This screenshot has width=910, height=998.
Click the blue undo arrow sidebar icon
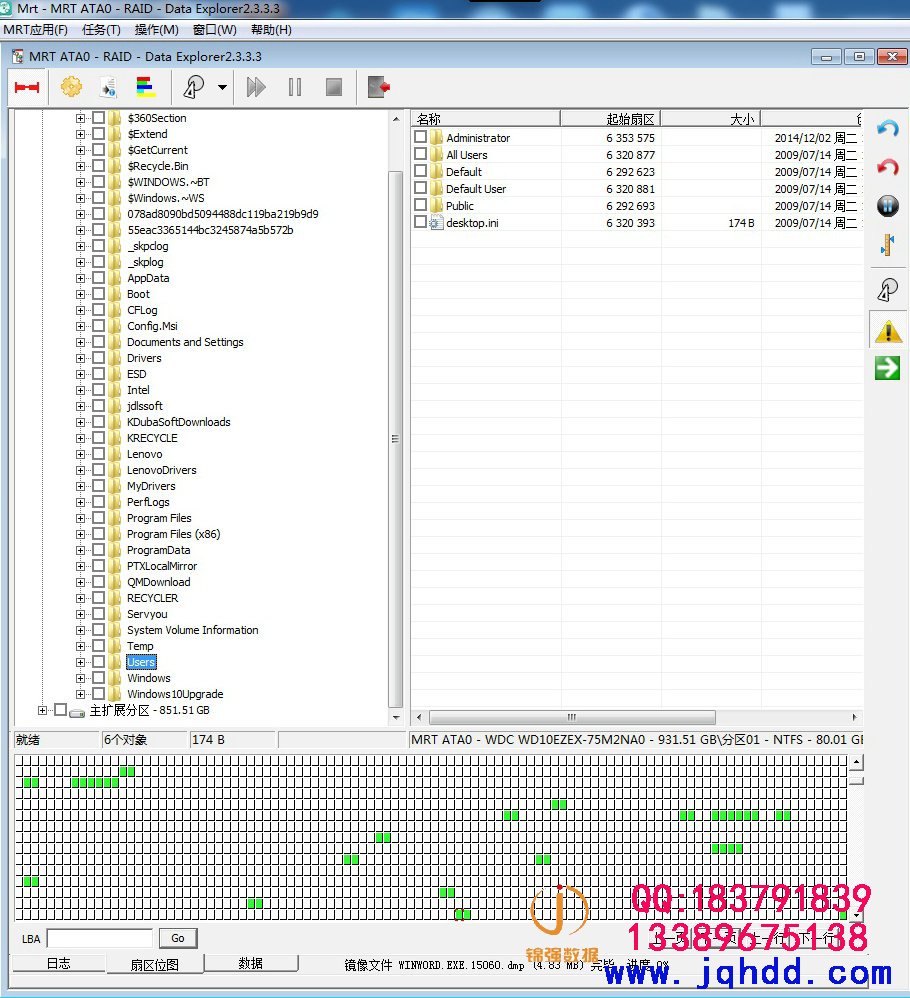(888, 129)
